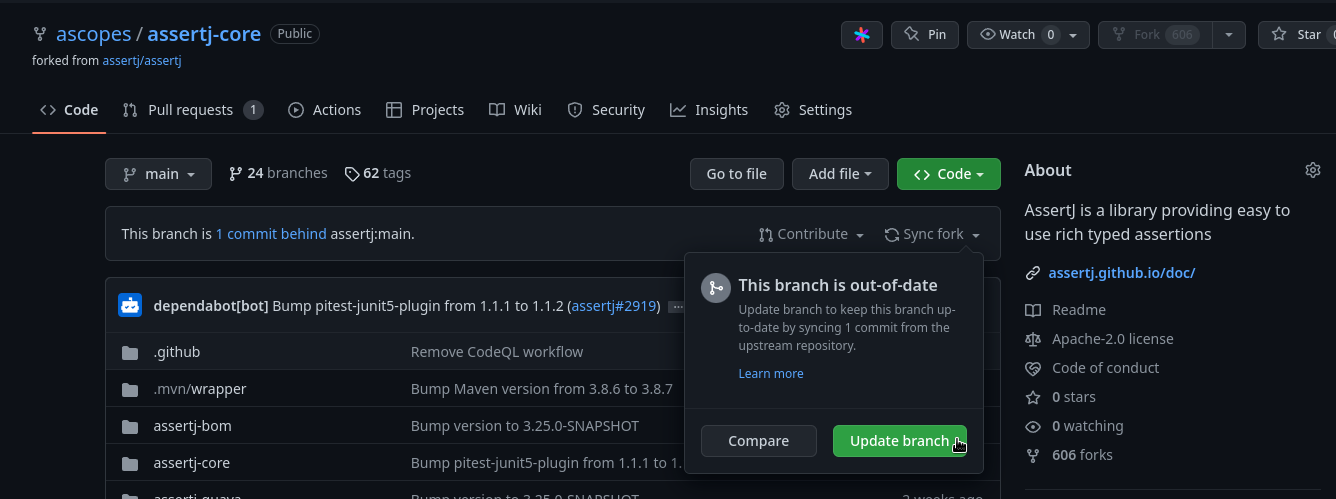Click the book icon next to Readme
The width and height of the screenshot is (1336, 499).
click(x=1033, y=310)
